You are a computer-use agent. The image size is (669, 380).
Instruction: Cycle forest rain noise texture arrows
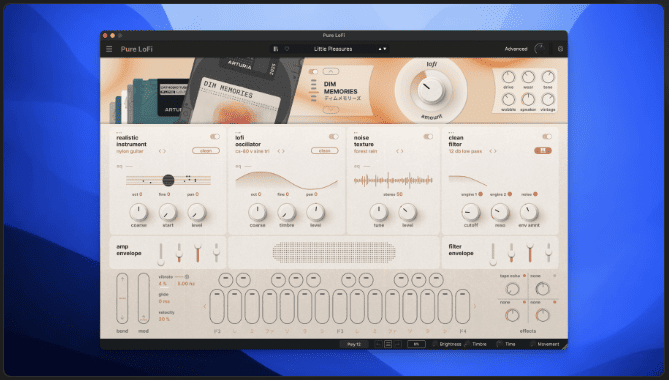(399, 151)
